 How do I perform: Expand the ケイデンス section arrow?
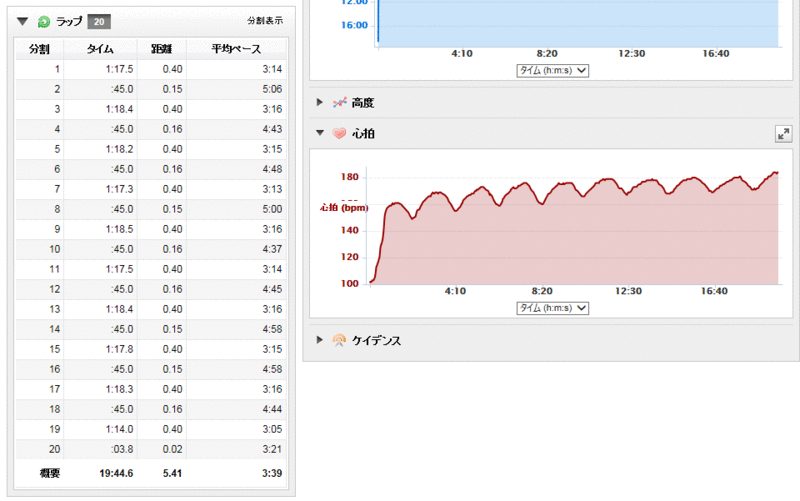point(320,340)
